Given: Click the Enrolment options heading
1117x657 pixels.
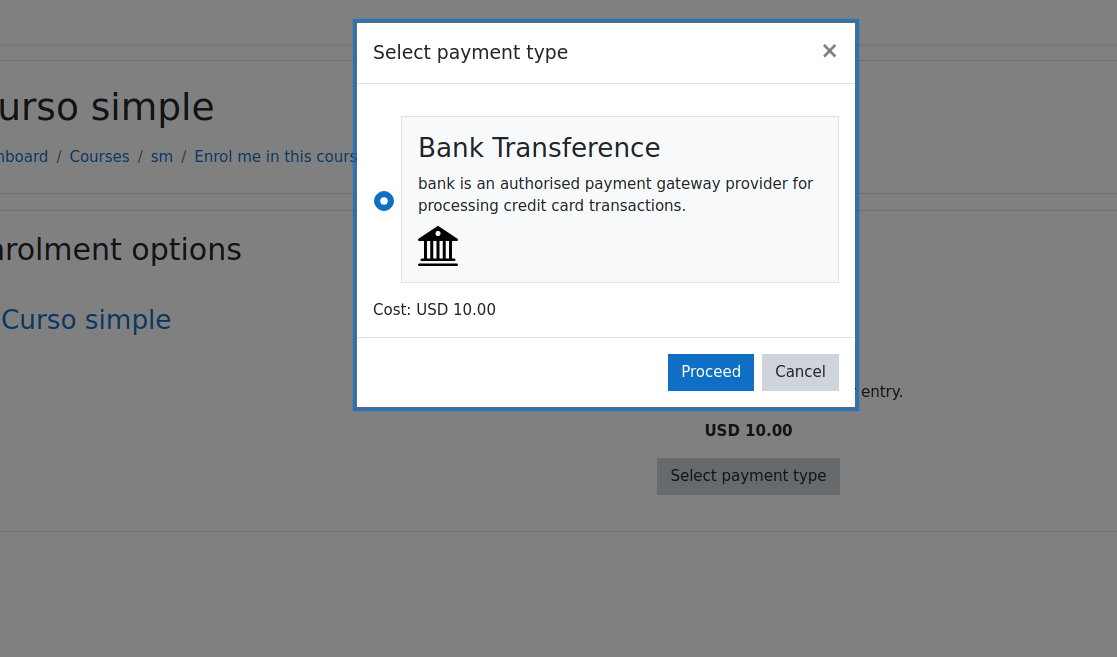Looking at the screenshot, I should click(x=120, y=249).
